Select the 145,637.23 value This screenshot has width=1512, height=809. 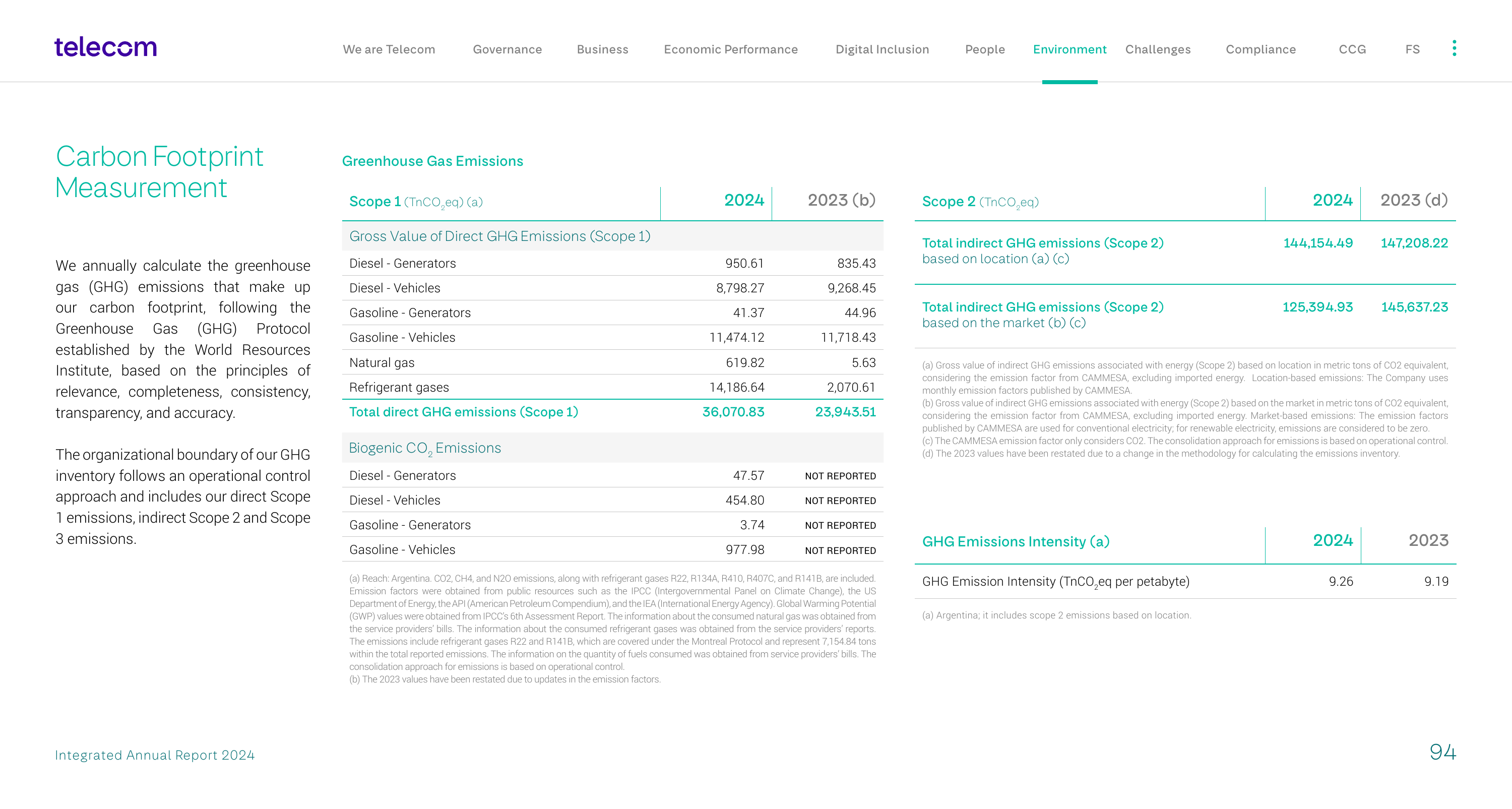(1415, 307)
